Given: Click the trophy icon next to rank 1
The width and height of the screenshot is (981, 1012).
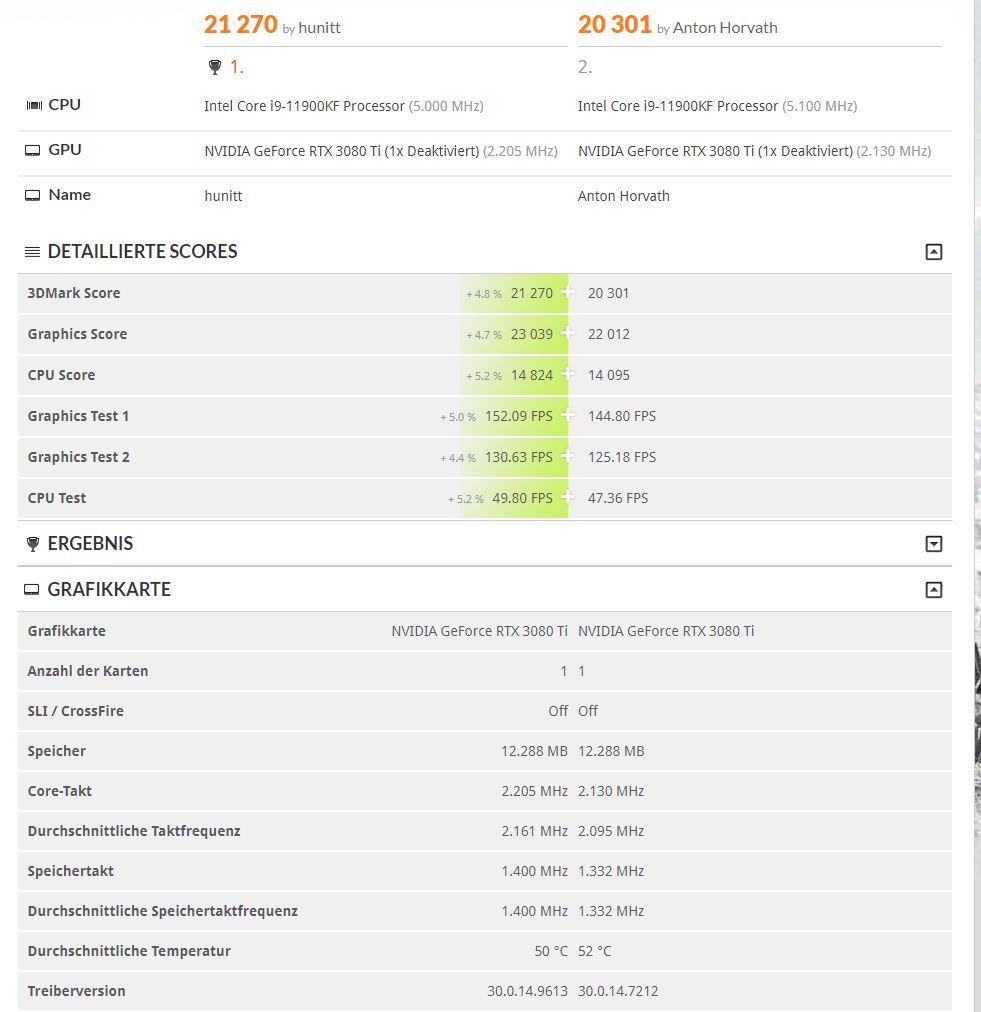Looking at the screenshot, I should (x=215, y=67).
